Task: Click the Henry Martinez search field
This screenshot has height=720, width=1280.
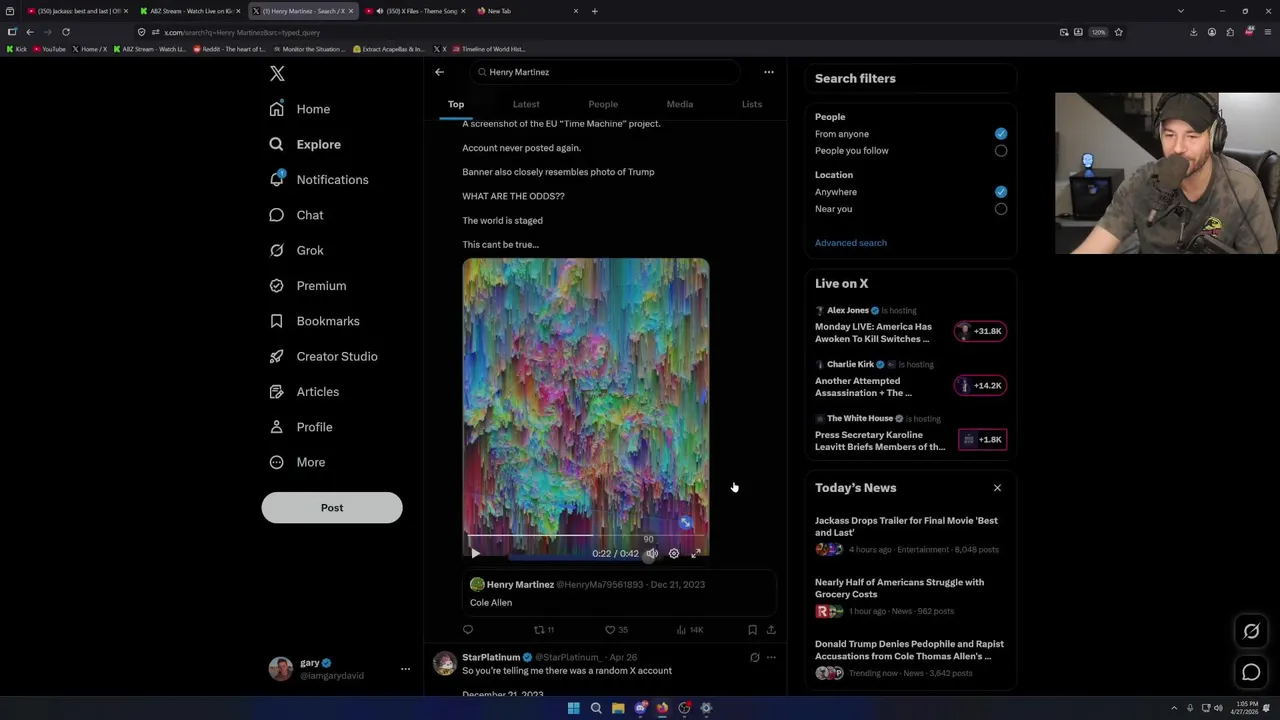Action: coord(605,72)
